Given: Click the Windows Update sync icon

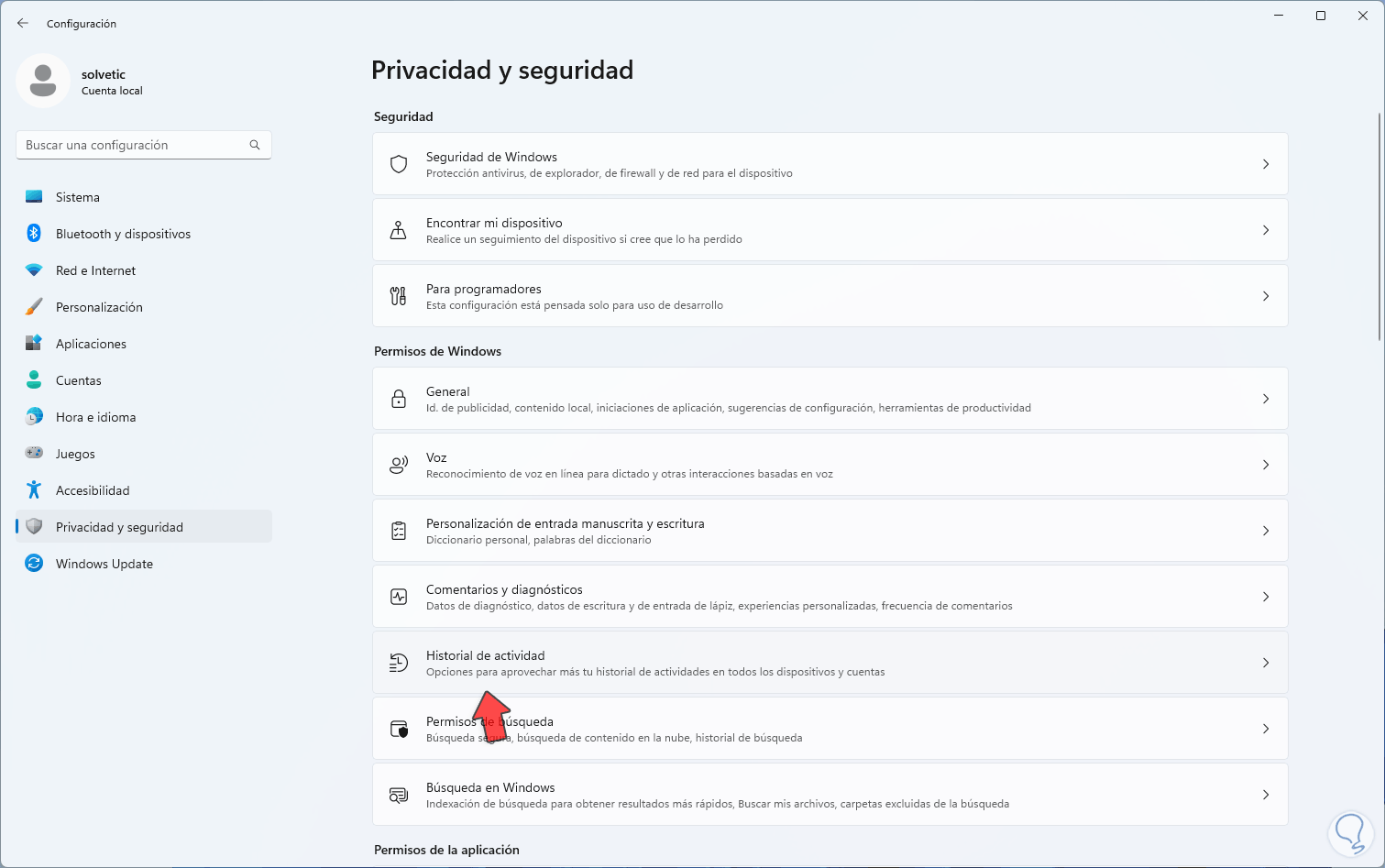Looking at the screenshot, I should pos(34,564).
